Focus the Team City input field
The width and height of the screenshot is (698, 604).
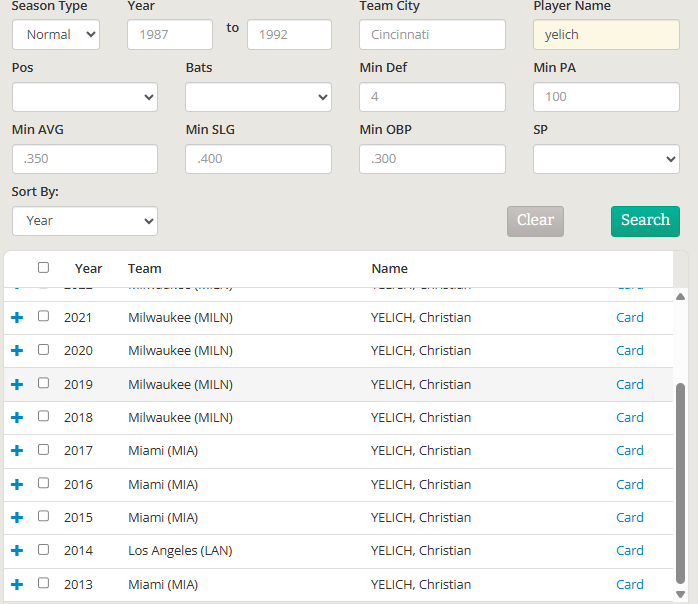[x=432, y=34]
